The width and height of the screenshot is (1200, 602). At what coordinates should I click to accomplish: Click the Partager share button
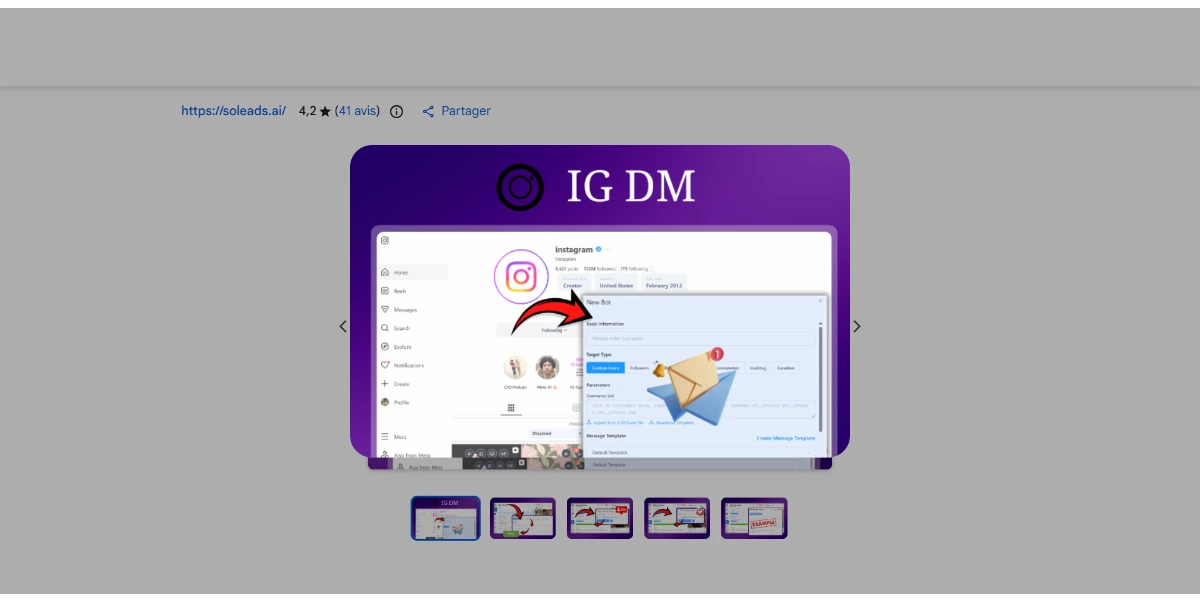(x=456, y=111)
